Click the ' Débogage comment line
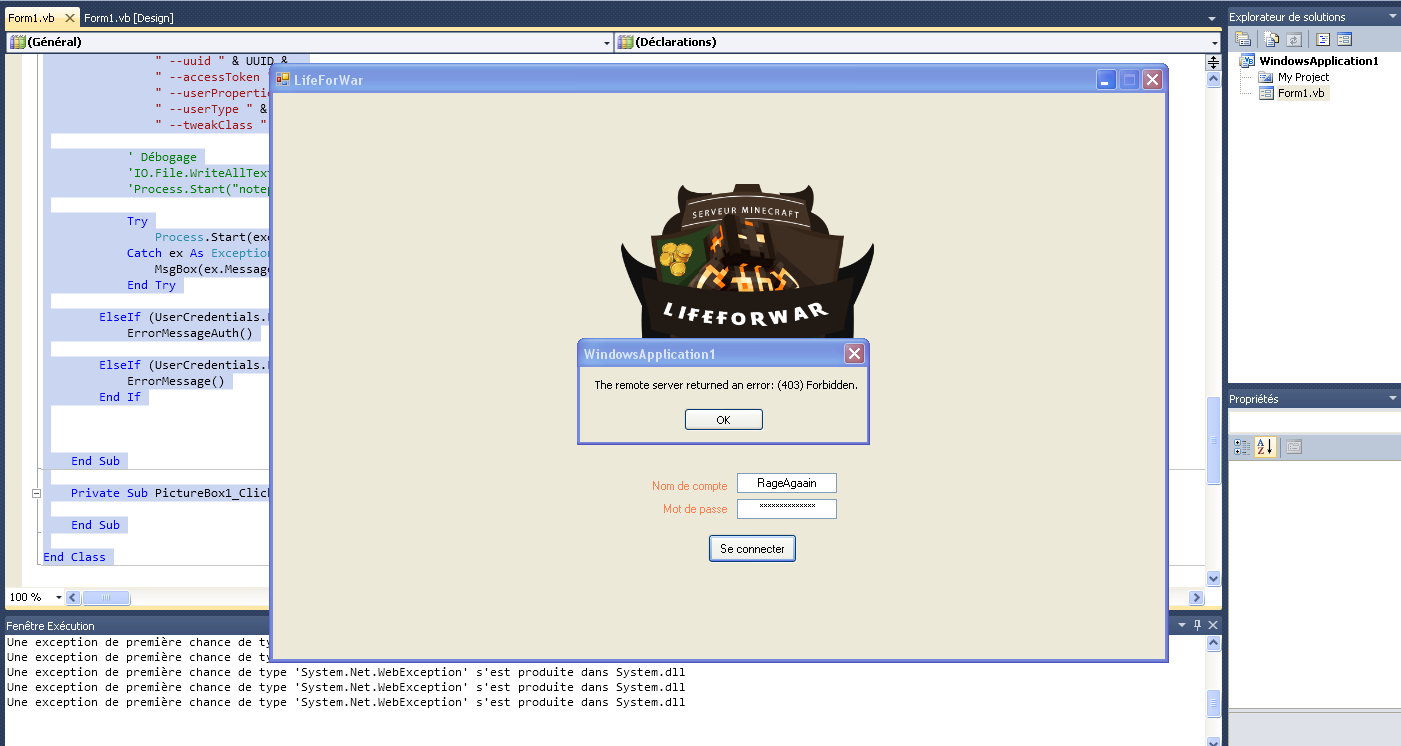Image resolution: width=1401 pixels, height=746 pixels. pos(162,157)
